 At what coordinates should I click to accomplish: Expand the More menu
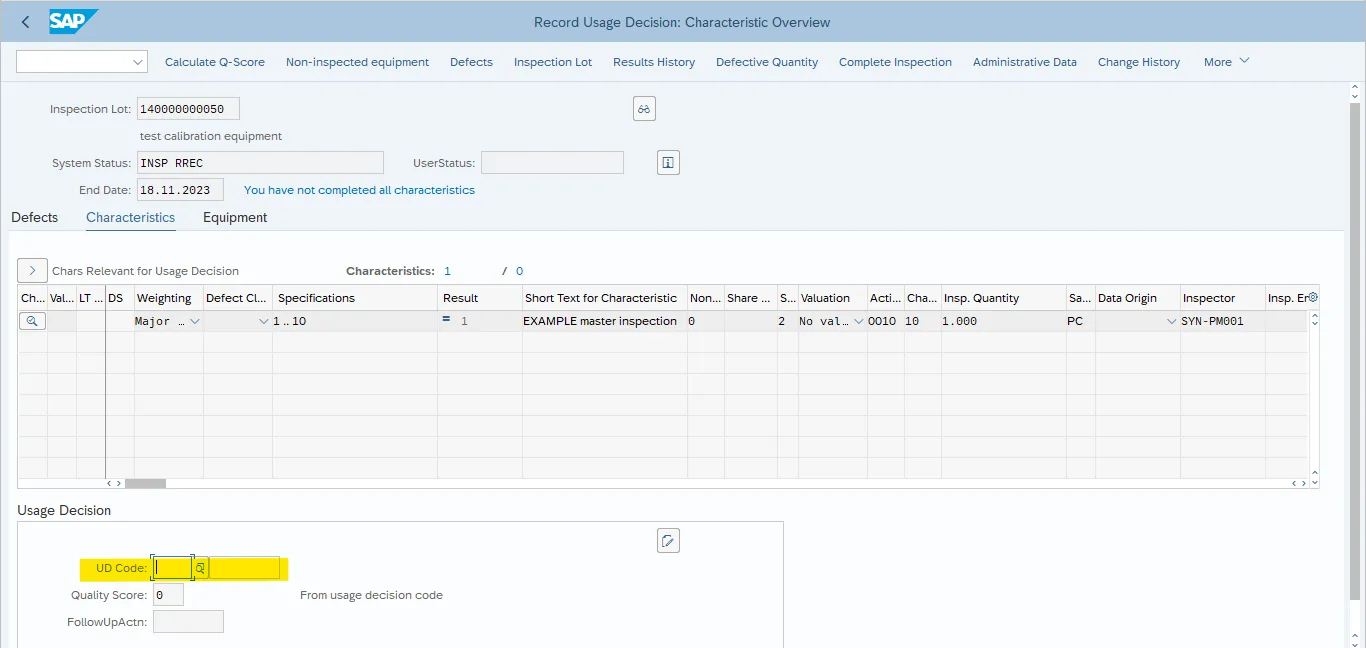tap(1226, 62)
